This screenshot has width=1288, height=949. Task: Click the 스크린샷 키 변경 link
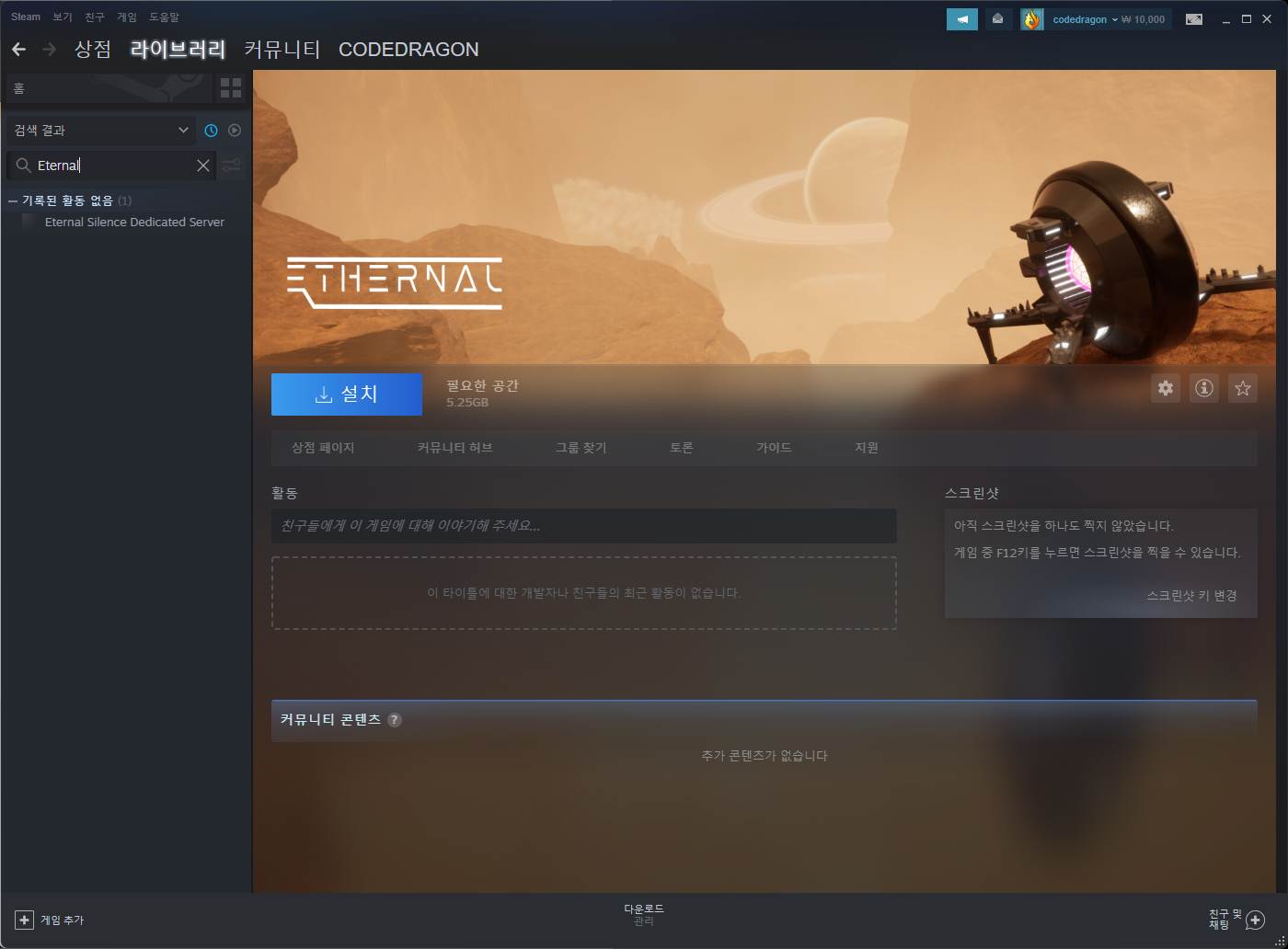pyautogui.click(x=1191, y=596)
